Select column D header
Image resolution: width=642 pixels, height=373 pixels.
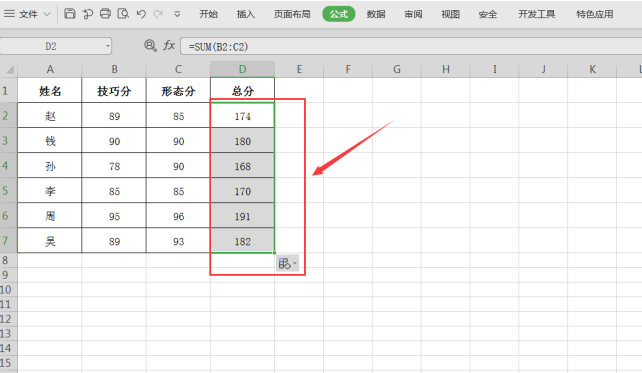pyautogui.click(x=242, y=69)
